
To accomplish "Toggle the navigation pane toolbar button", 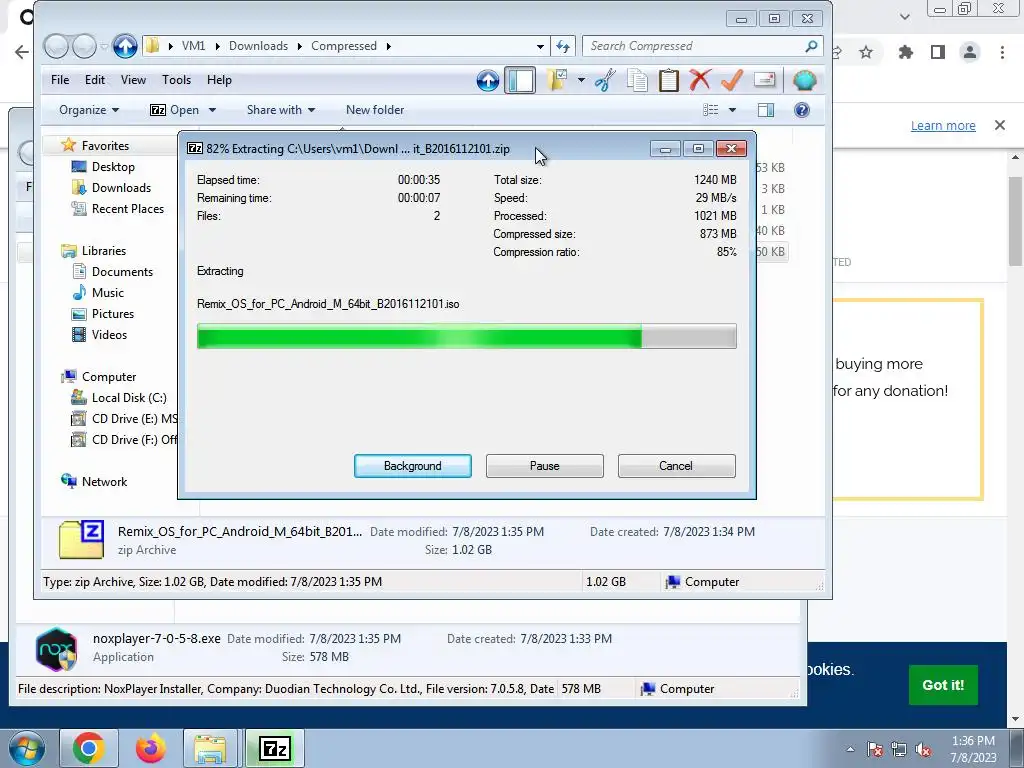I will [x=520, y=80].
